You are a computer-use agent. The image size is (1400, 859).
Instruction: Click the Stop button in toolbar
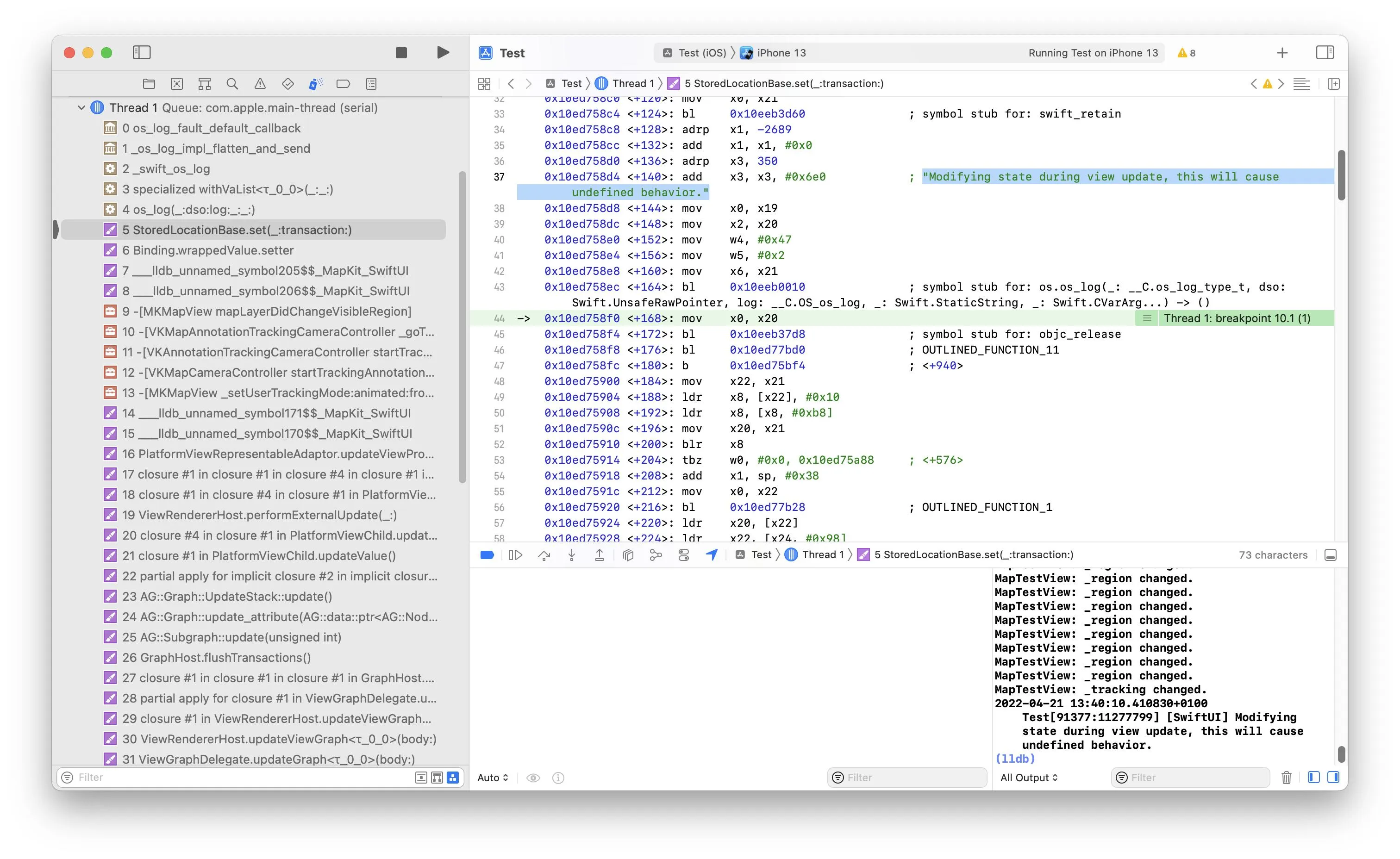pos(401,53)
